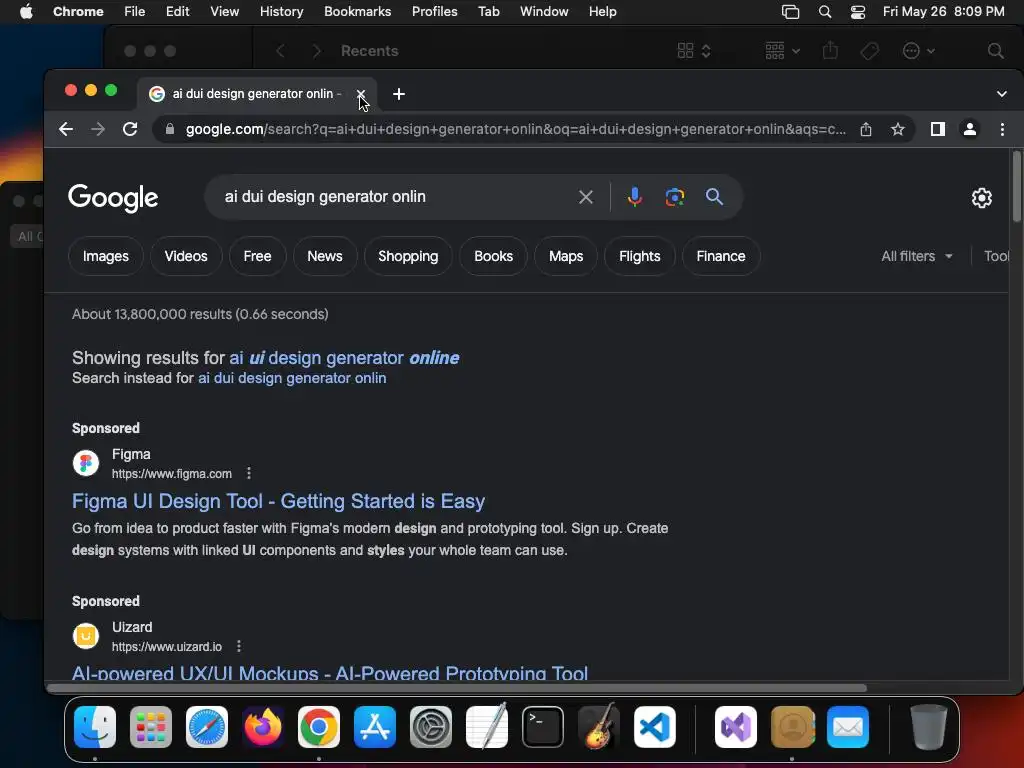Click the Chrome address bar URL
The height and width of the screenshot is (768, 1024).
point(516,129)
